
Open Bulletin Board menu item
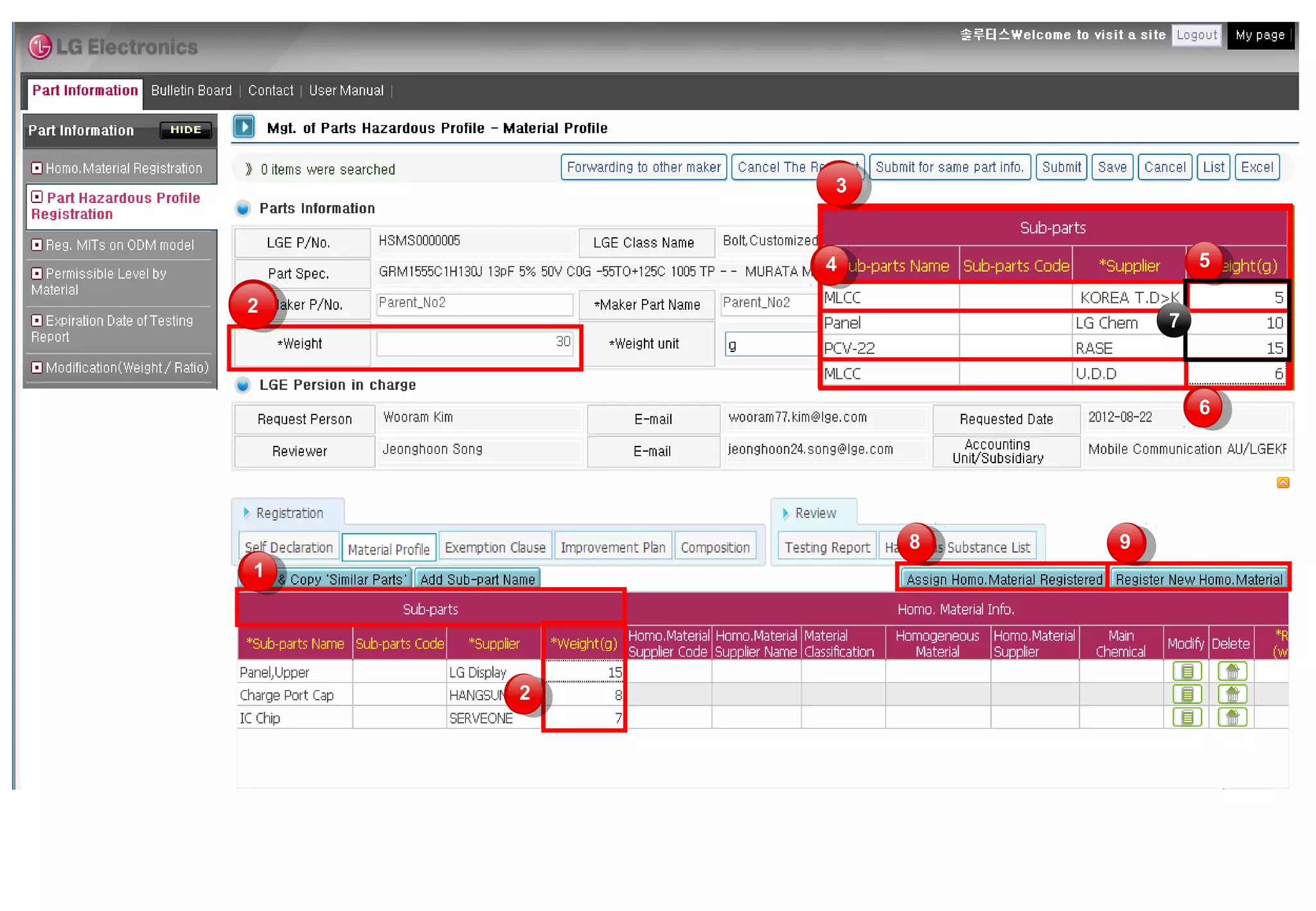tap(191, 91)
